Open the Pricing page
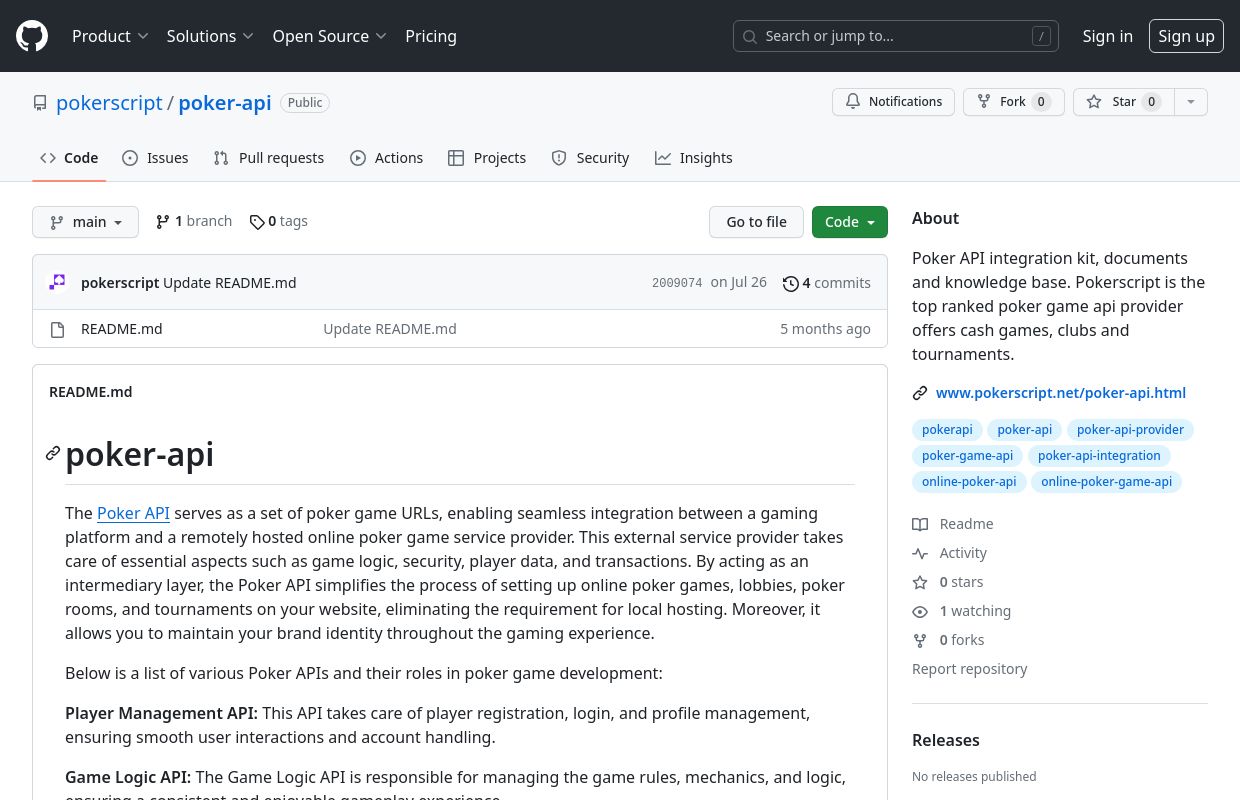The height and width of the screenshot is (800, 1240). 431,36
